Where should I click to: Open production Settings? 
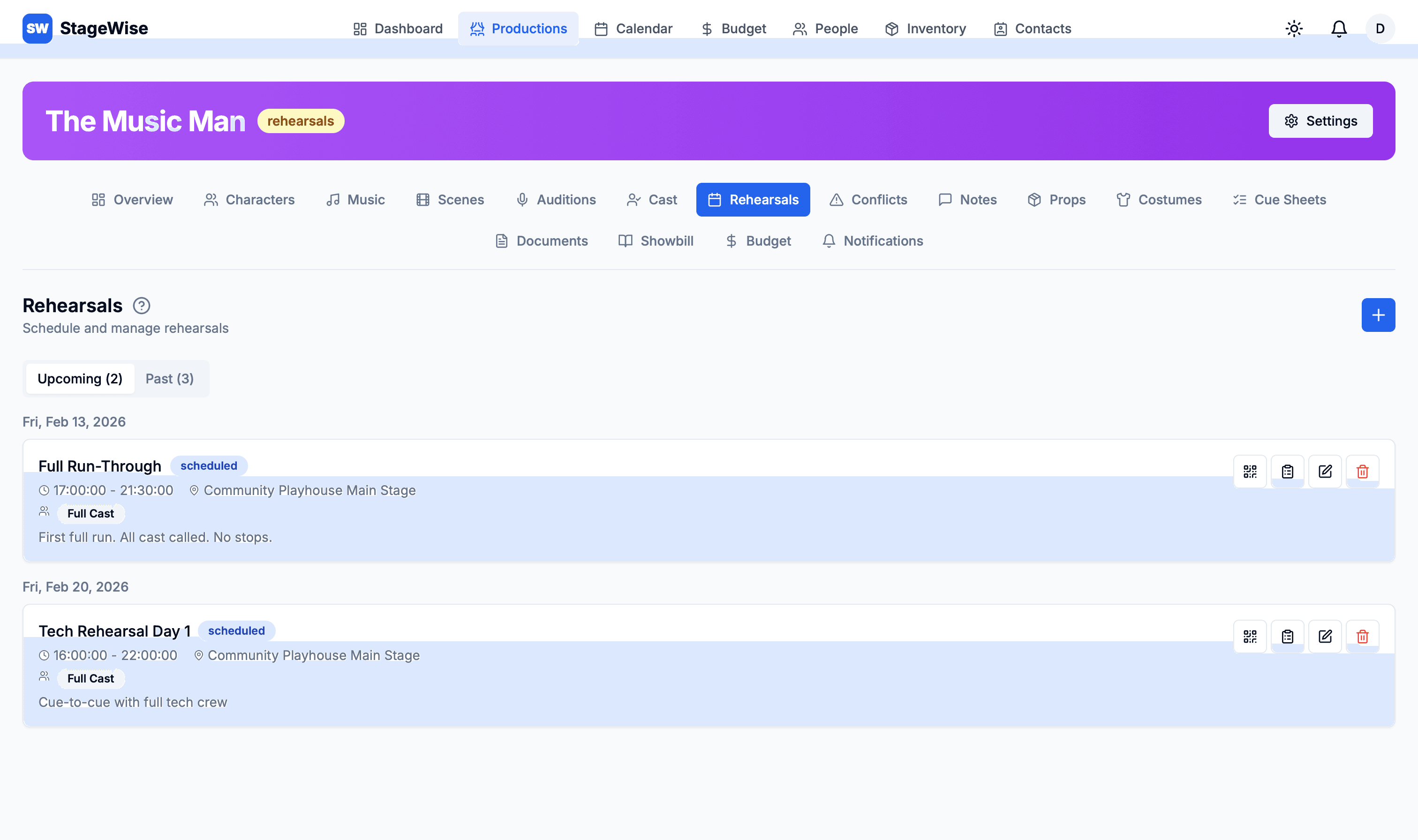click(1320, 120)
